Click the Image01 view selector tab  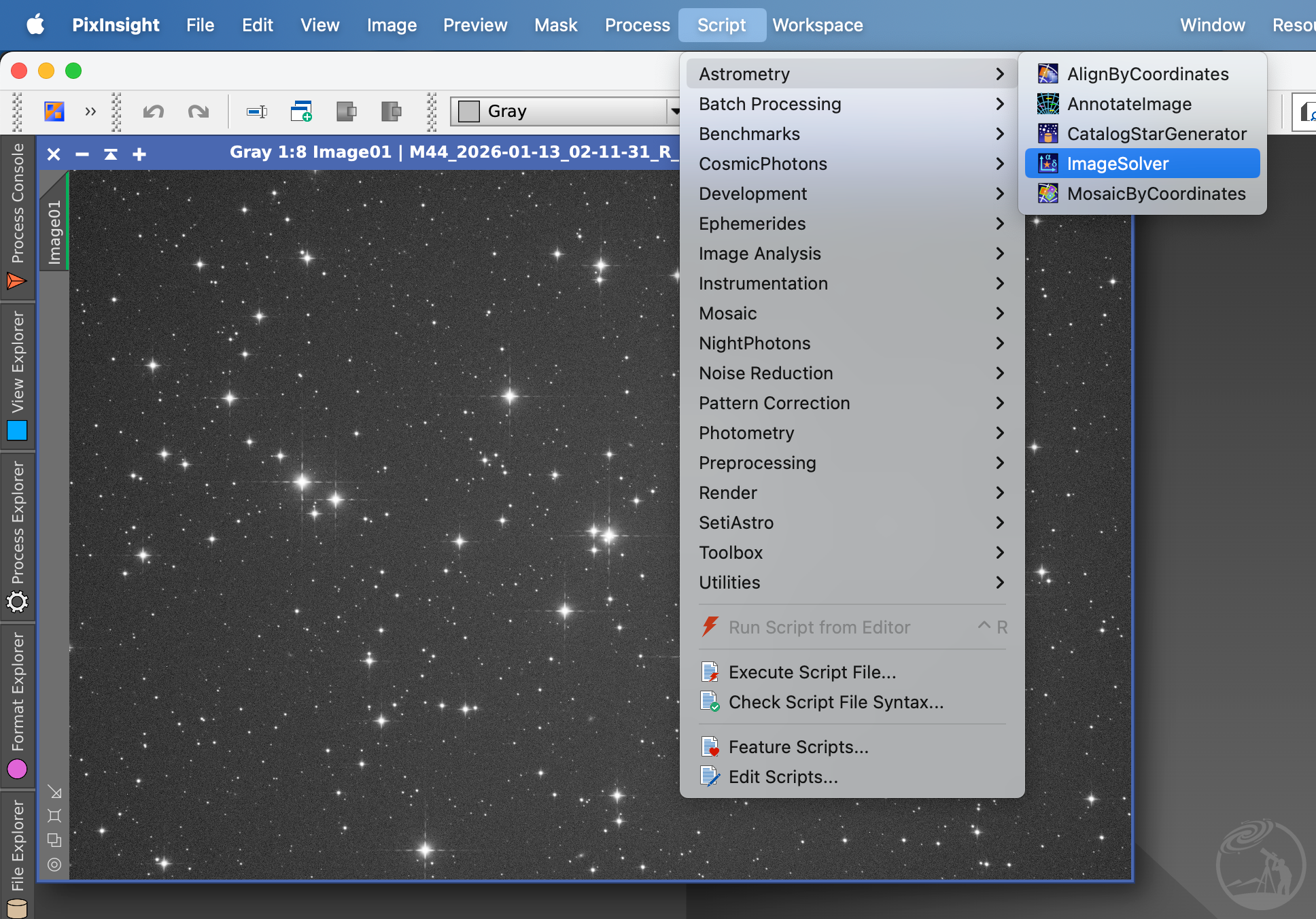pyautogui.click(x=54, y=231)
